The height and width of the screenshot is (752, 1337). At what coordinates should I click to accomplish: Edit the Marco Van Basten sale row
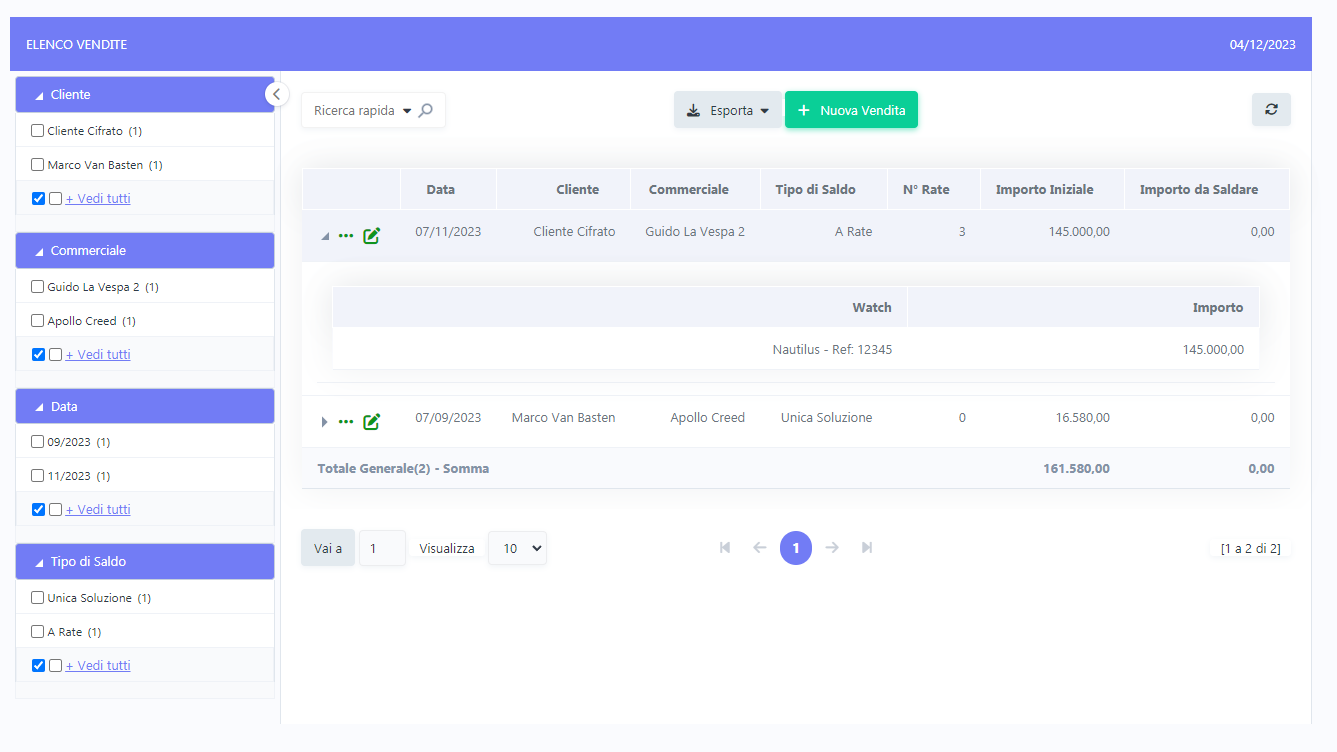[x=371, y=422]
